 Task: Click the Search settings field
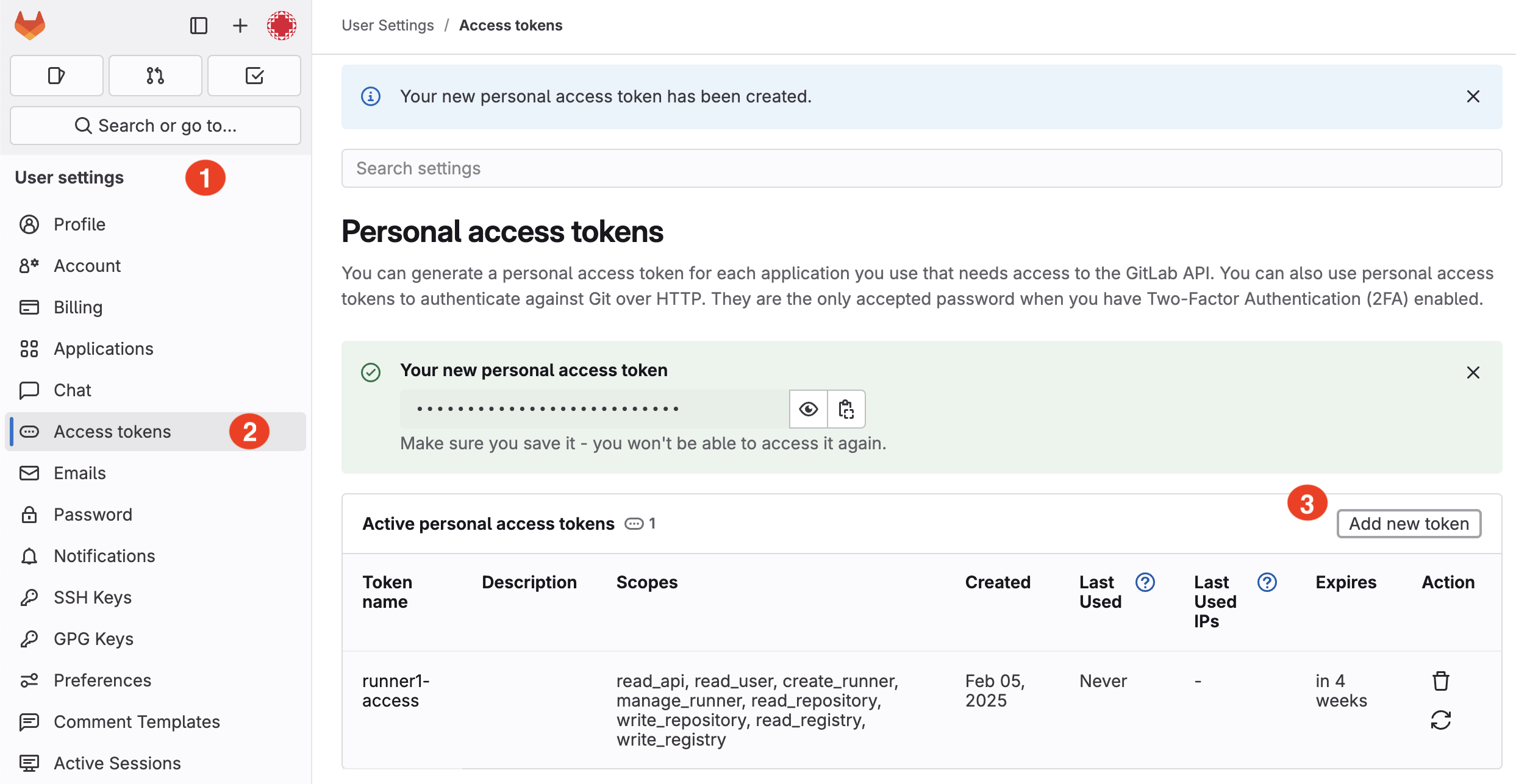921,168
